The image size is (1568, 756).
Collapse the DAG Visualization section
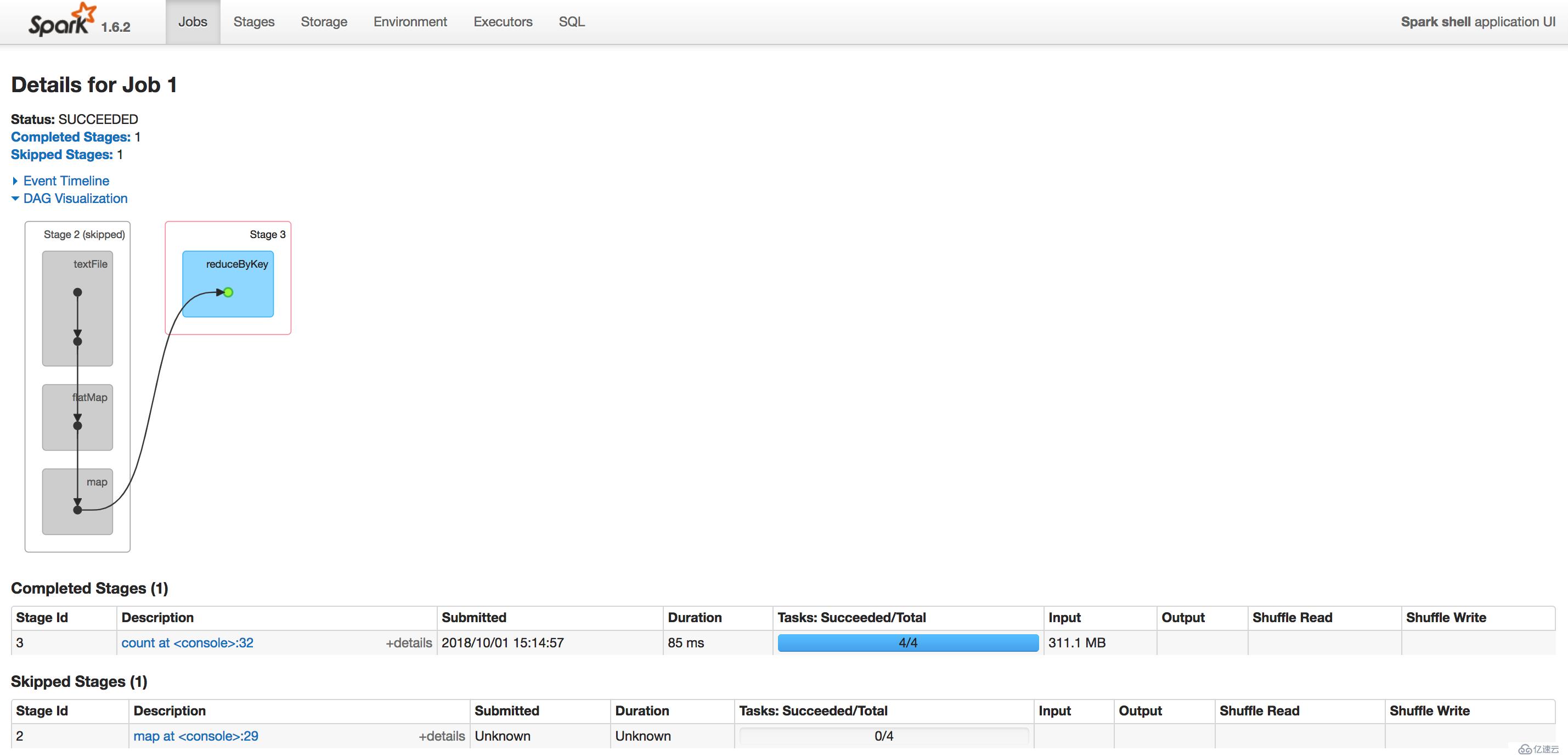(x=76, y=199)
